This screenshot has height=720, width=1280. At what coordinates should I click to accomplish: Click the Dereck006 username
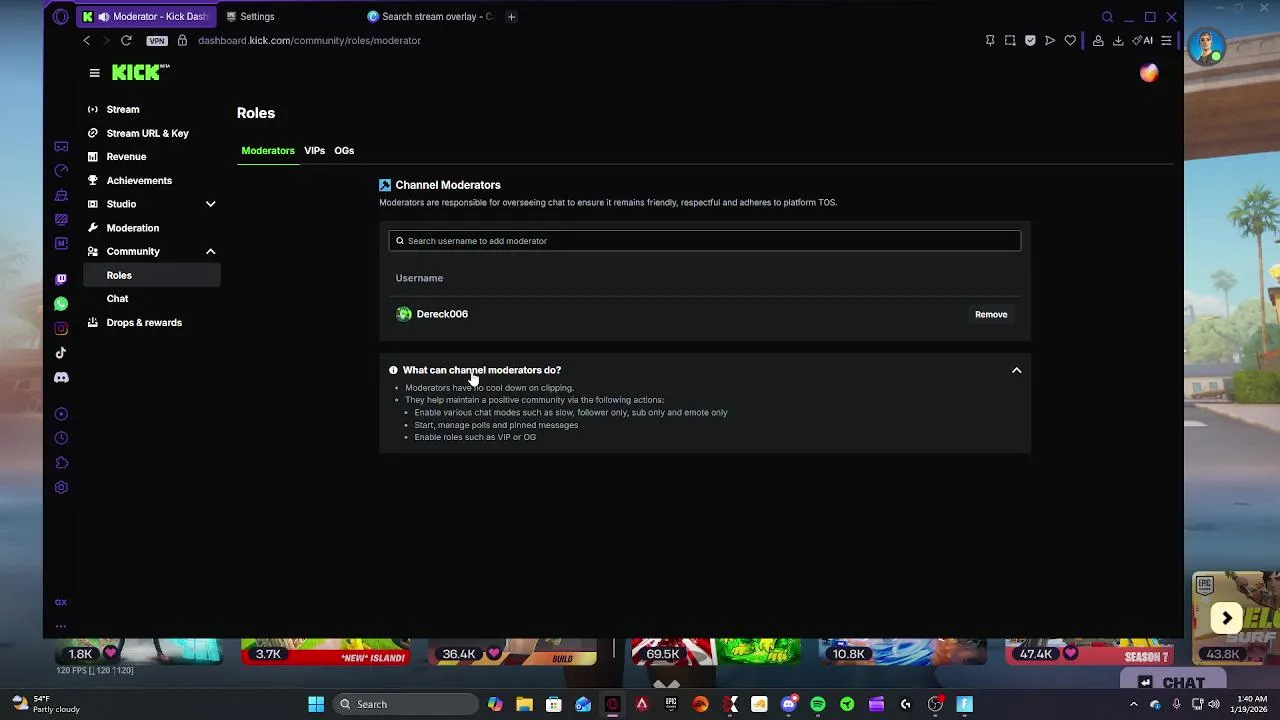click(x=442, y=314)
